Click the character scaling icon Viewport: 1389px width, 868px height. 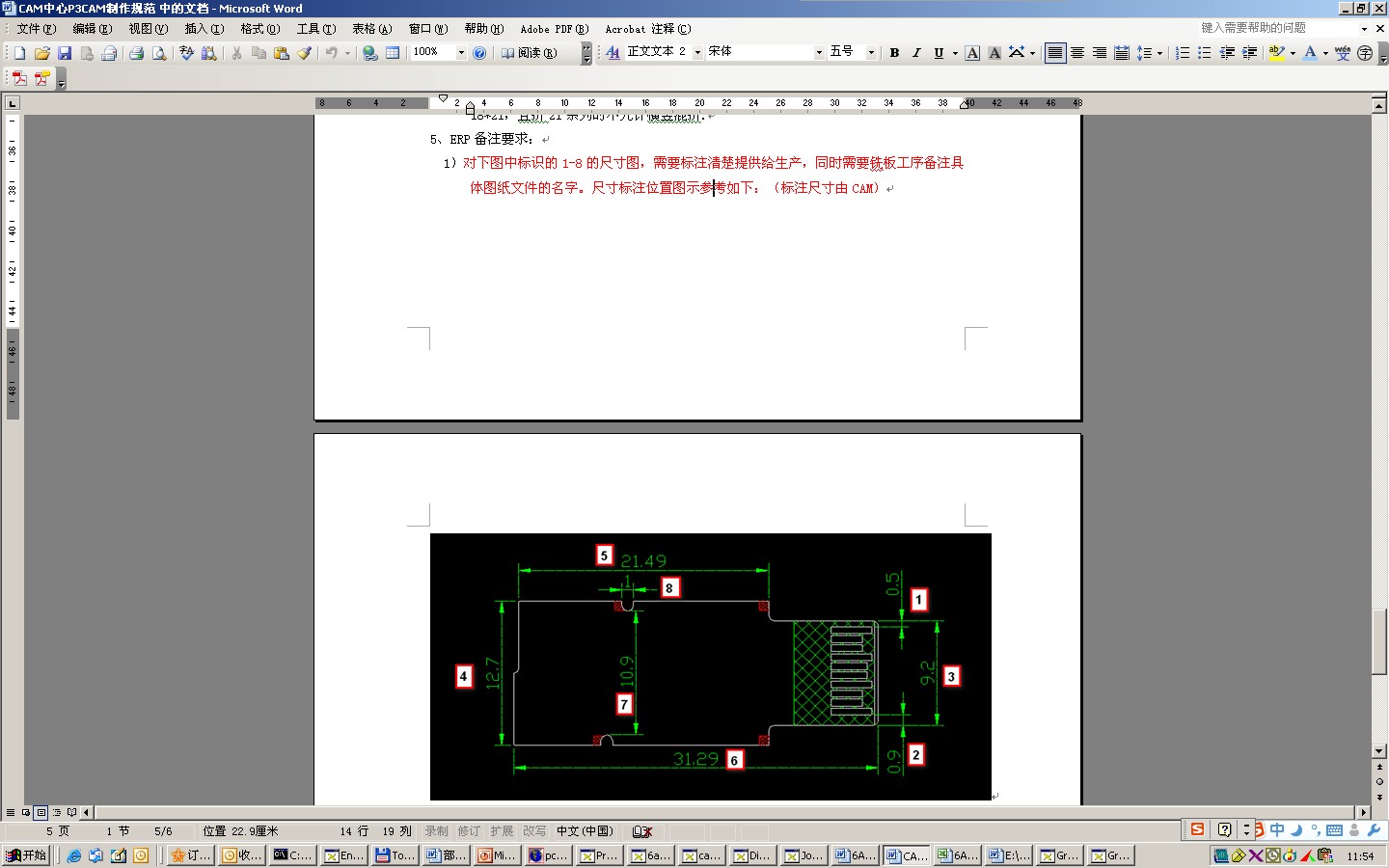point(1017,53)
